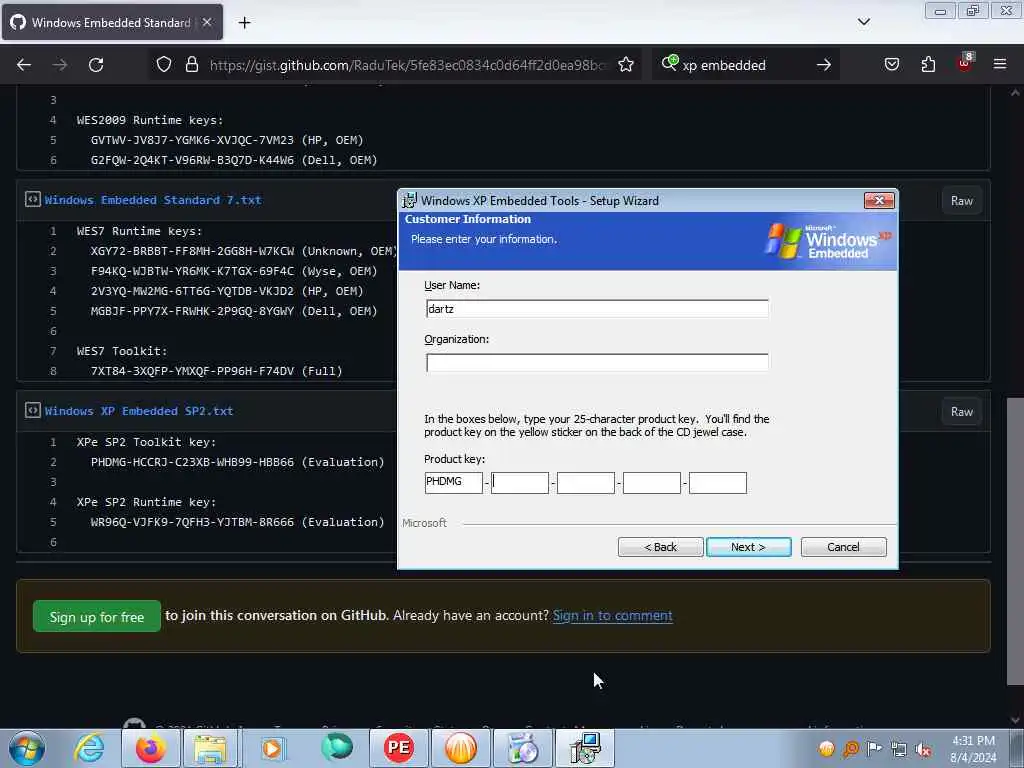The image size is (1024, 768).
Task: Reload the page in Firefox
Action: [96, 65]
